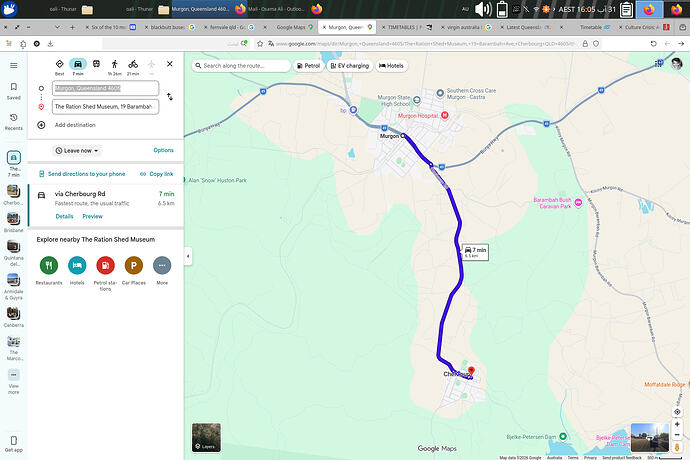
Task: Switch to the blackbutt buses browser tab
Action: pyautogui.click(x=170, y=27)
